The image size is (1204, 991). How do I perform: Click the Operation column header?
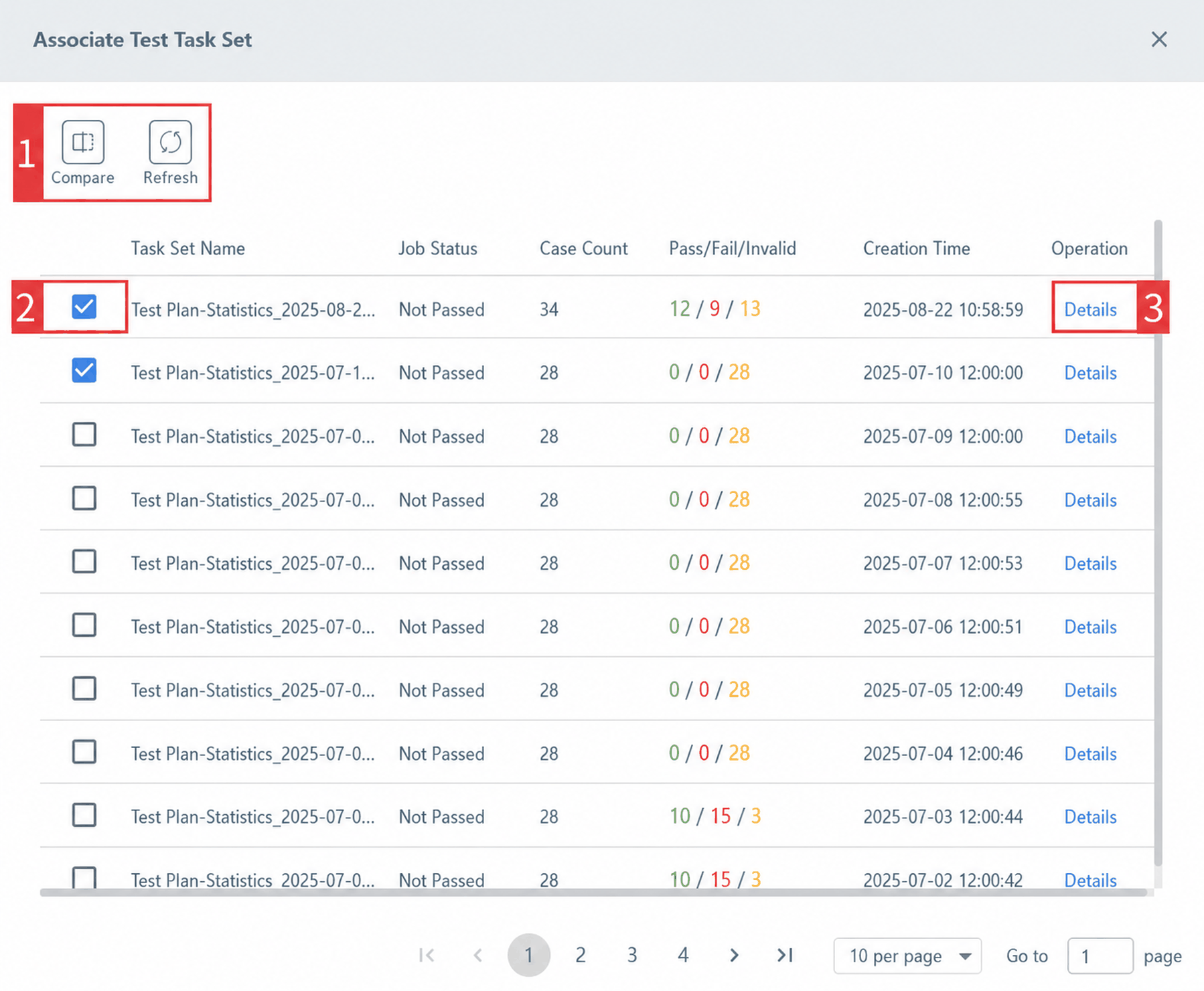[1089, 248]
